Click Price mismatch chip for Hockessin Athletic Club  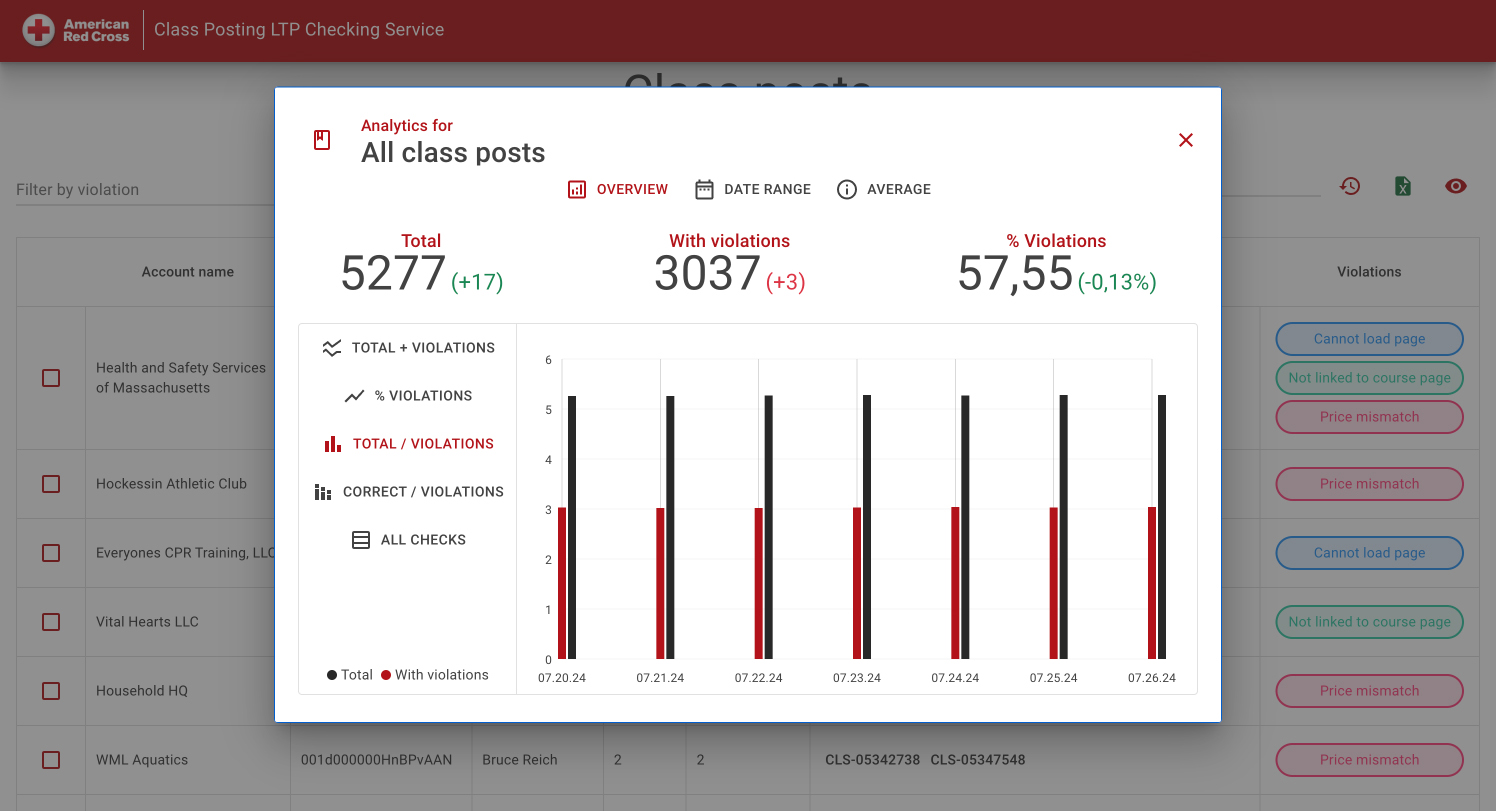point(1369,484)
